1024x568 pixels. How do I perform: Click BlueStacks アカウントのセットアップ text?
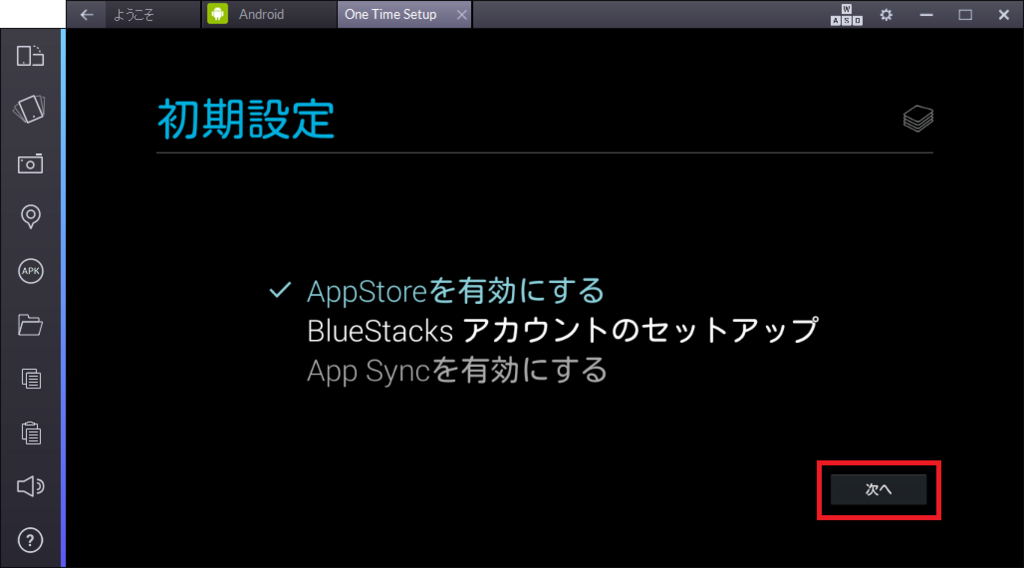coord(562,330)
